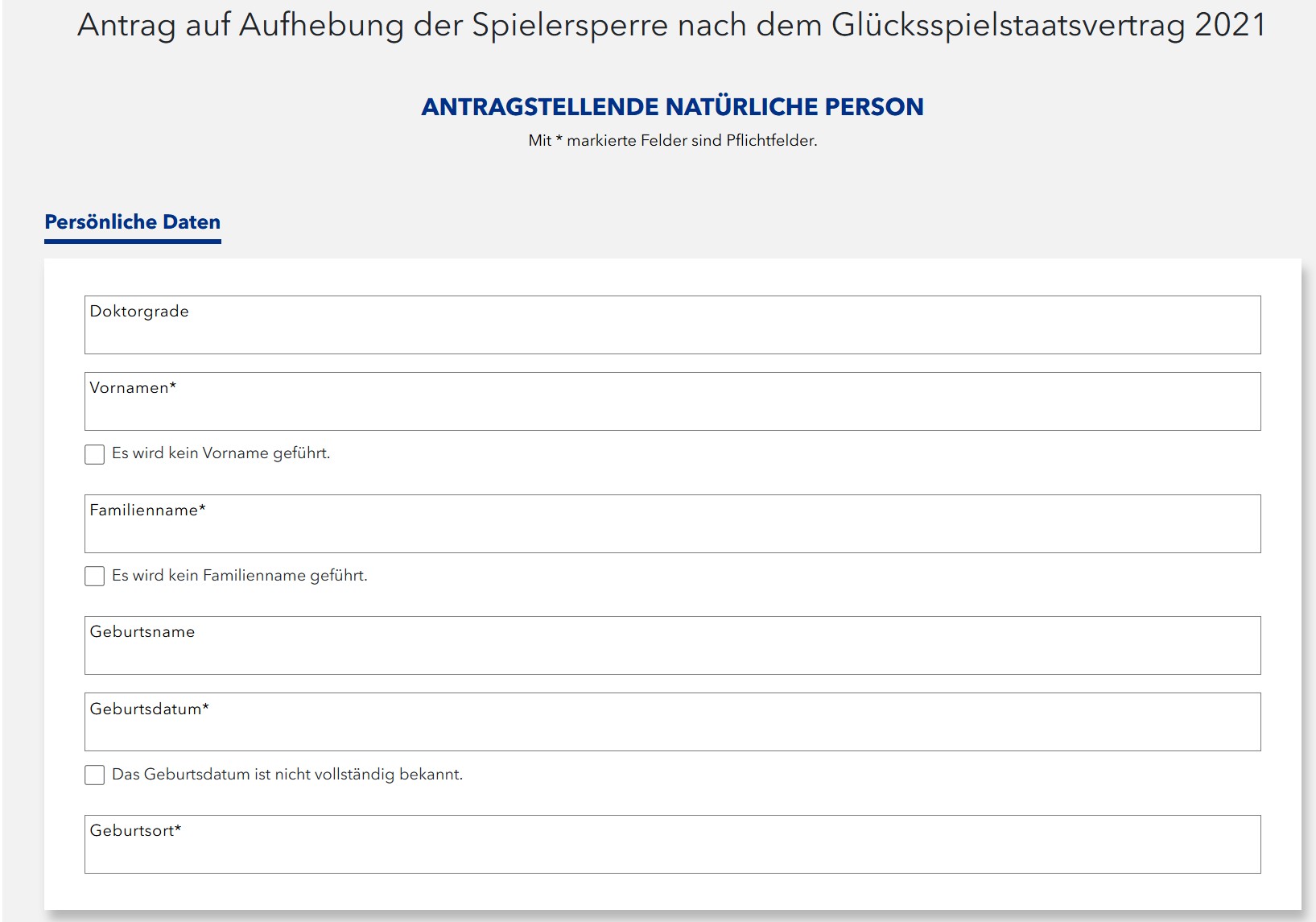Focus the Doktorgrade input field

pyautogui.click(x=672, y=332)
